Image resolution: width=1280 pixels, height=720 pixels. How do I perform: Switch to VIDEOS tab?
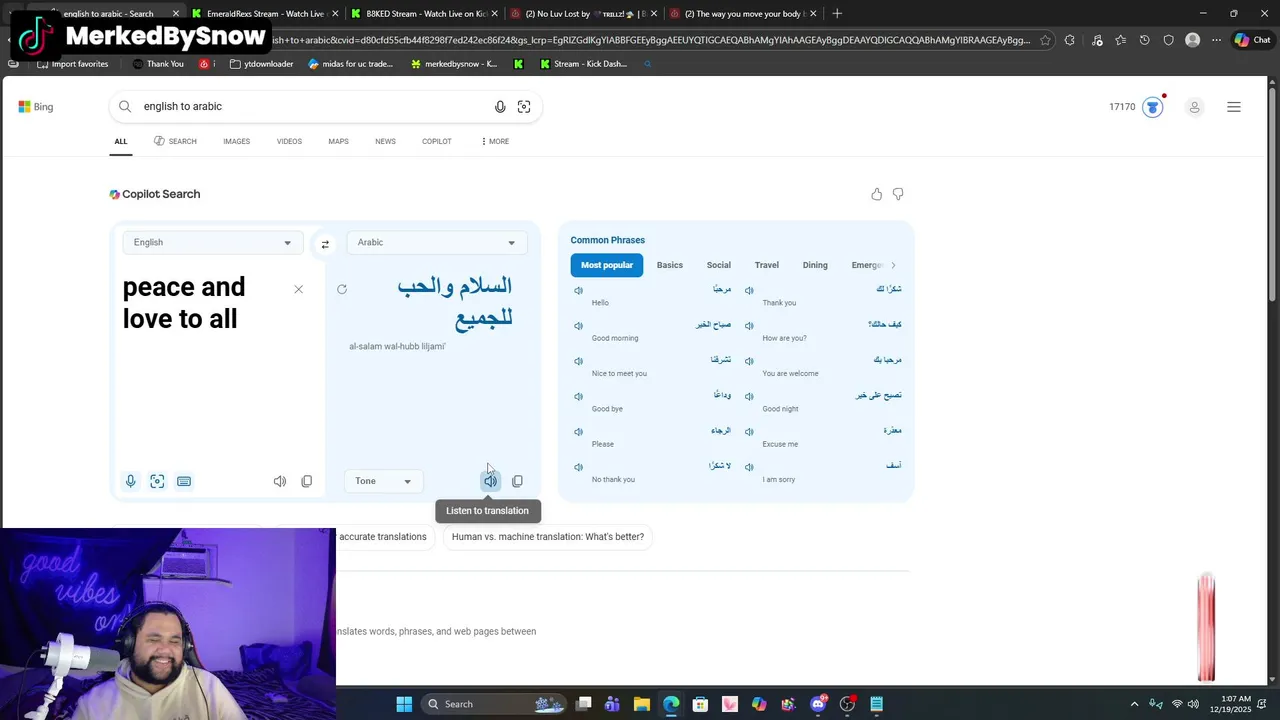pyautogui.click(x=289, y=141)
